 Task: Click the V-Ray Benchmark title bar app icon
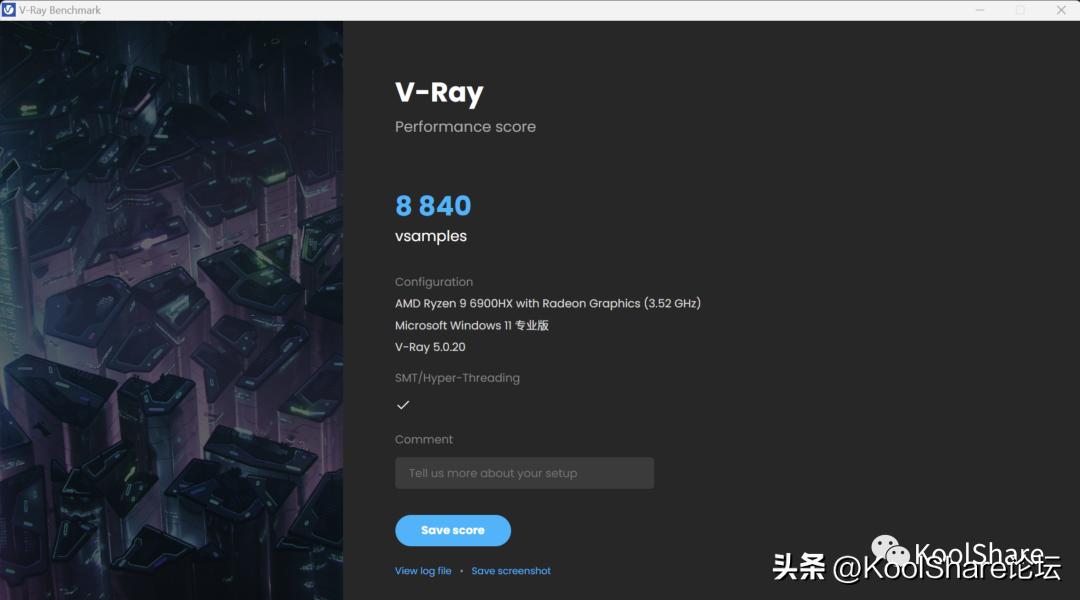8,10
